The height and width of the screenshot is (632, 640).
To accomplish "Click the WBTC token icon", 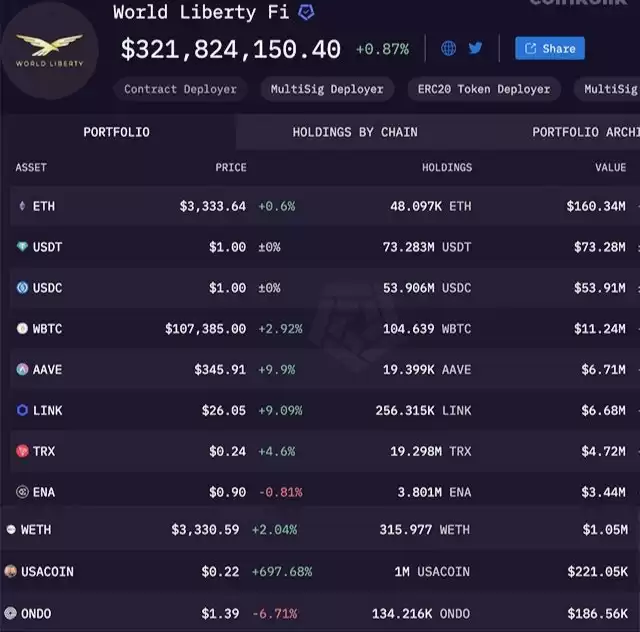I will [22, 328].
